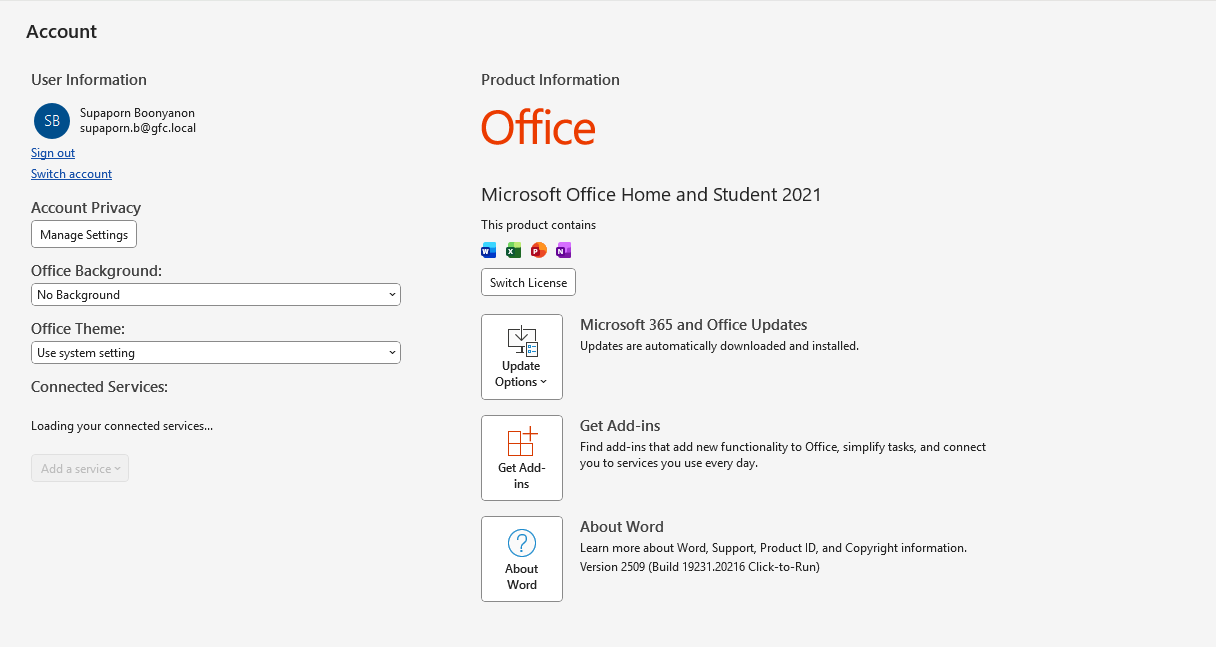Click the supaporn.b@gfc.local email text

[x=138, y=128]
